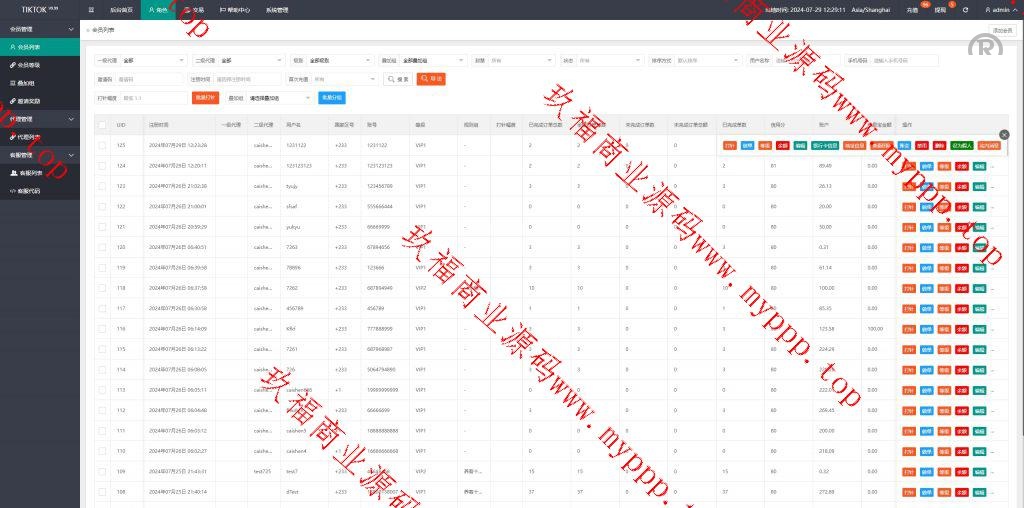Open 会员等级 in the sidebar
The height and width of the screenshot is (508, 1024).
(x=30, y=64)
